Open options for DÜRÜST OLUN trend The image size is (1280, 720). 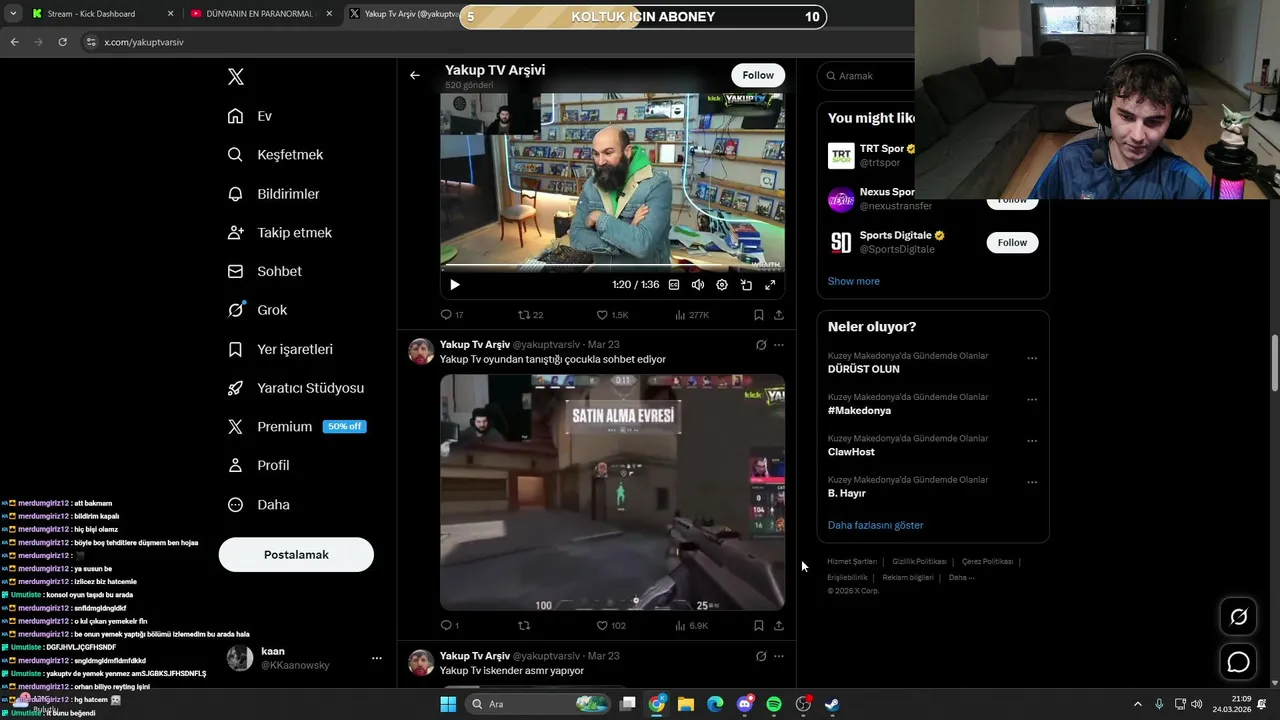[1032, 358]
